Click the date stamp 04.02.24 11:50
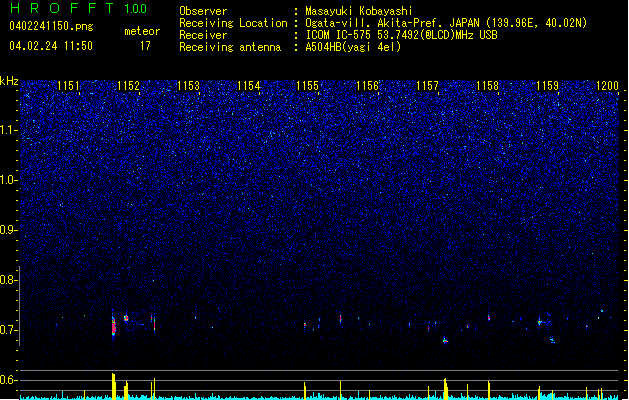 [x=51, y=46]
